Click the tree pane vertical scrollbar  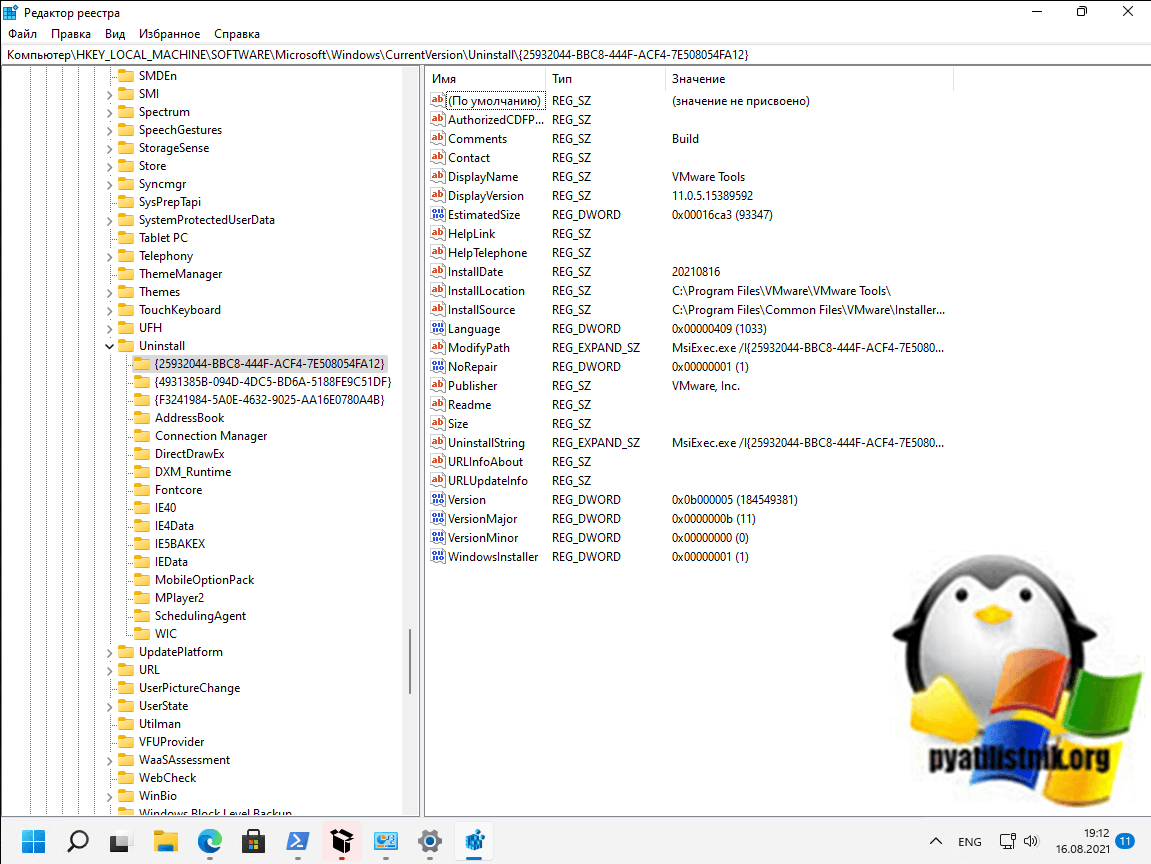click(410, 660)
